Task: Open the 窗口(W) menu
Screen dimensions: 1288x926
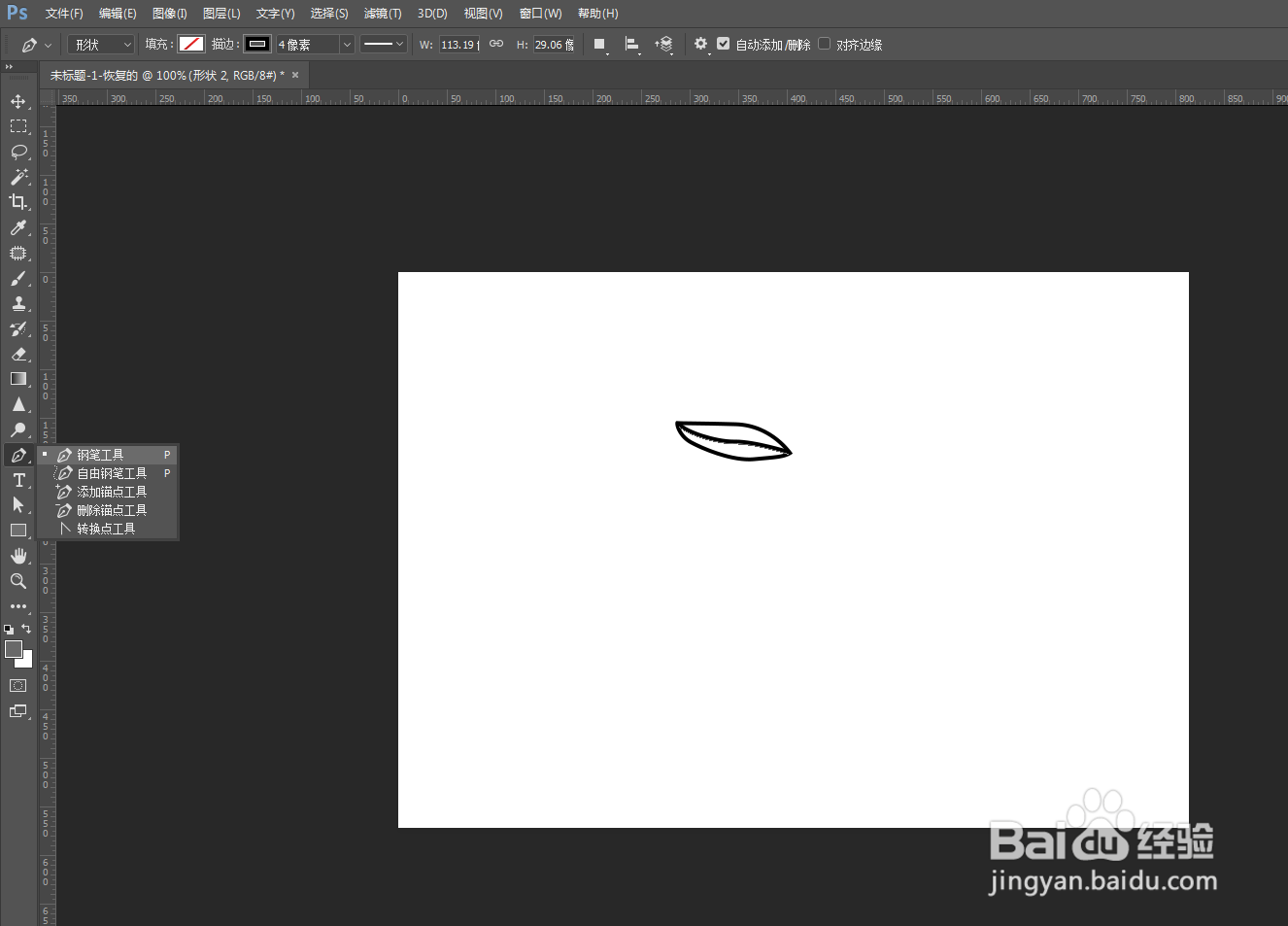Action: 540,14
